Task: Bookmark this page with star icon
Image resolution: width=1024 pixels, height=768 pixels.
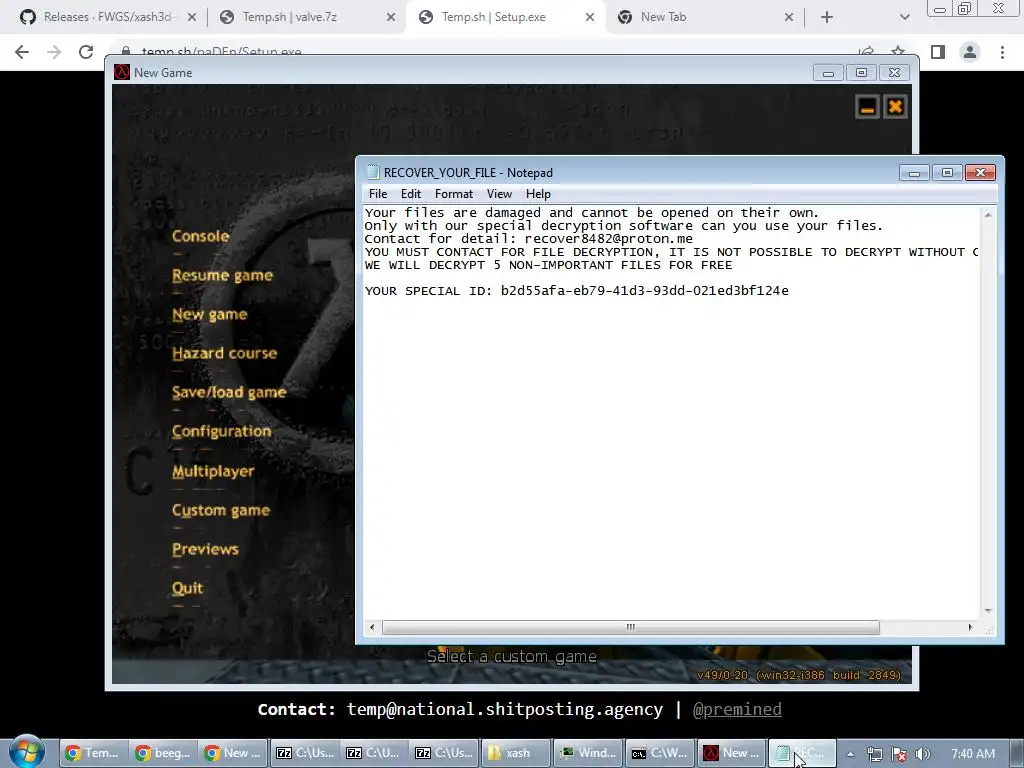Action: (899, 51)
